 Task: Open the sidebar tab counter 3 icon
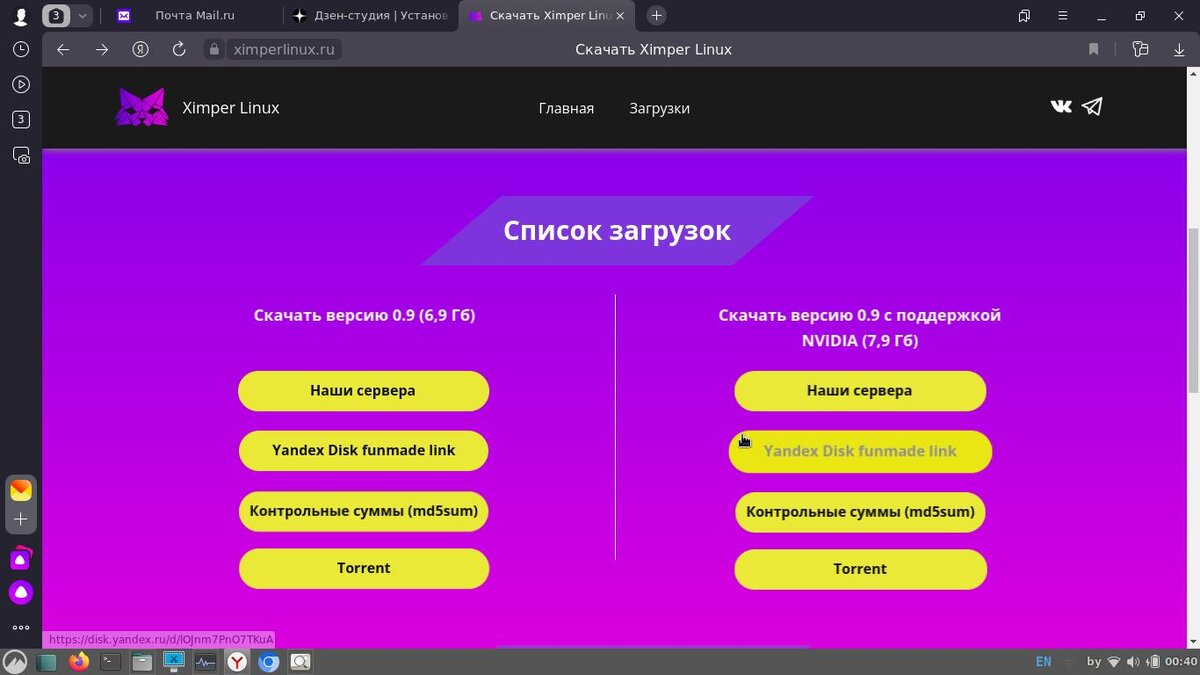pos(21,120)
